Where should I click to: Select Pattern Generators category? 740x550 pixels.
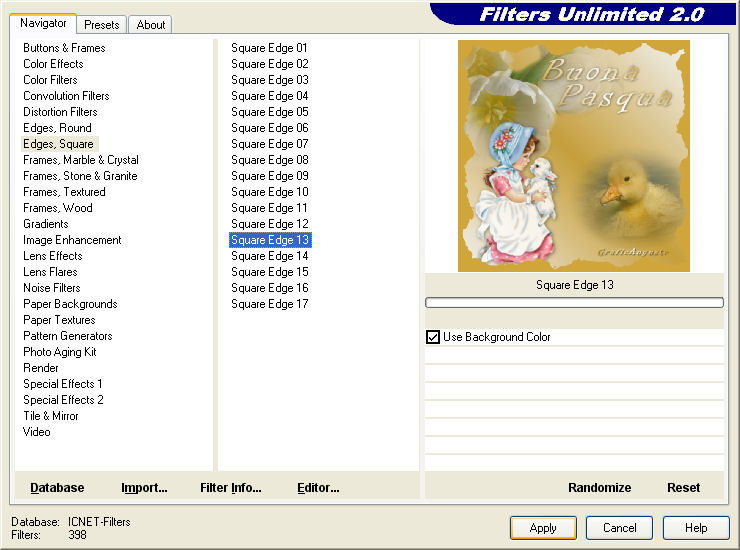click(x=67, y=336)
